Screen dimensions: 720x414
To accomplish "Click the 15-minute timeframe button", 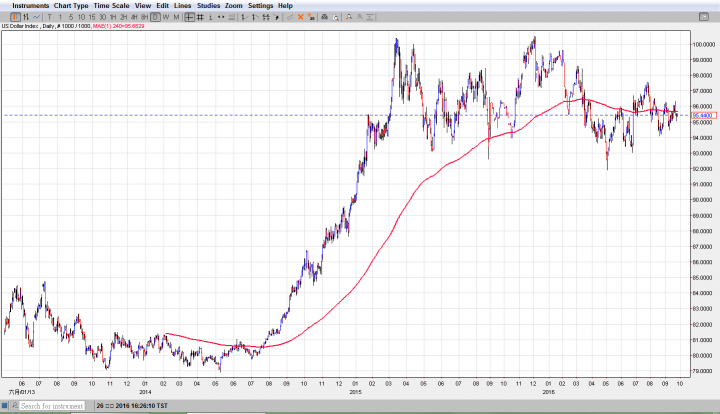I will [90, 17].
